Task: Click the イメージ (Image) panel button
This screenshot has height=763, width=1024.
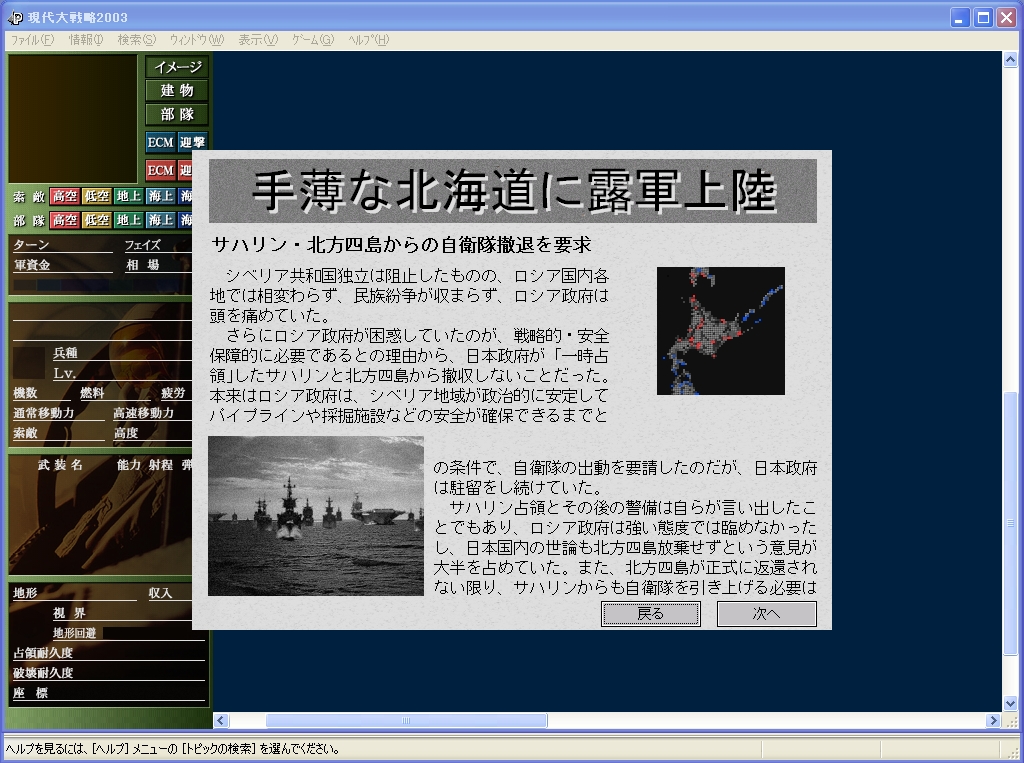Action: click(x=177, y=67)
